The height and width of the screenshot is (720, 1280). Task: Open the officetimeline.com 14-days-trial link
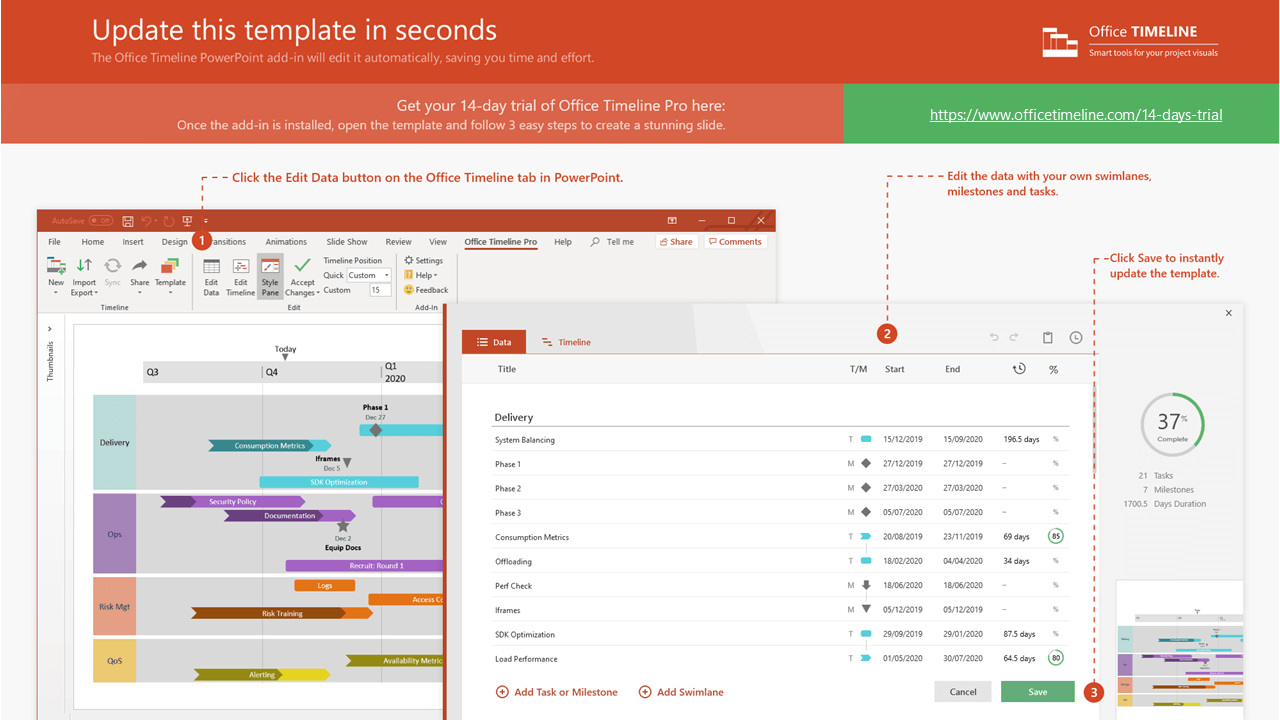pyautogui.click(x=1075, y=115)
